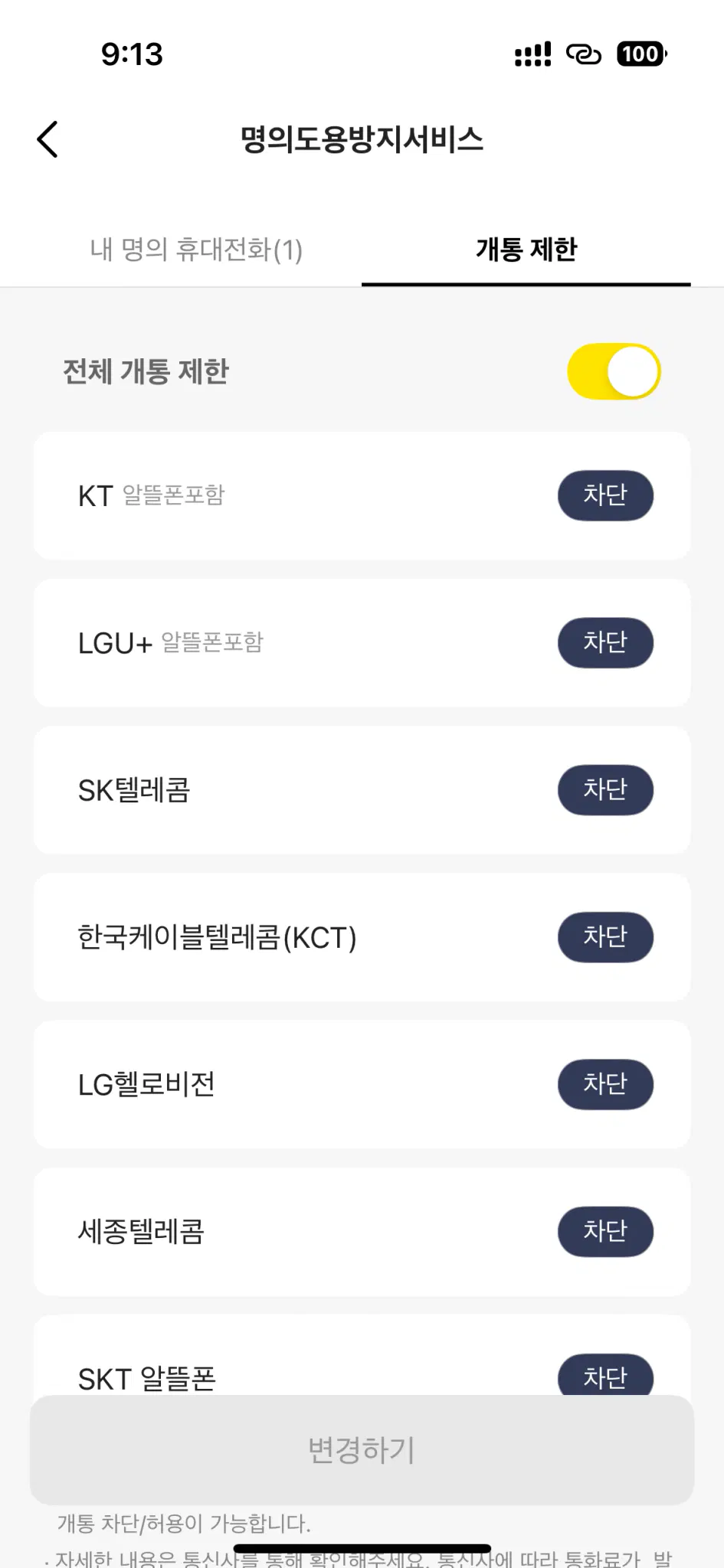This screenshot has width=724, height=1568.
Task: Toggle 차단 for KT
Action: (605, 495)
